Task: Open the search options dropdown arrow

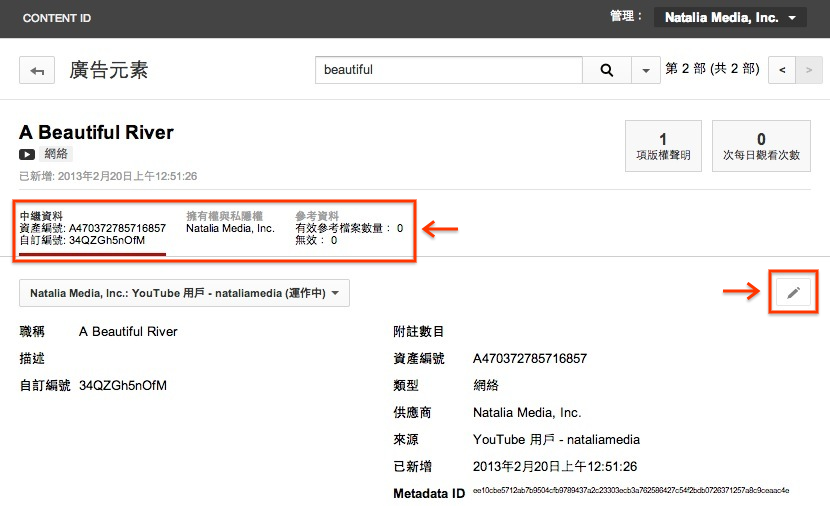Action: (x=646, y=70)
